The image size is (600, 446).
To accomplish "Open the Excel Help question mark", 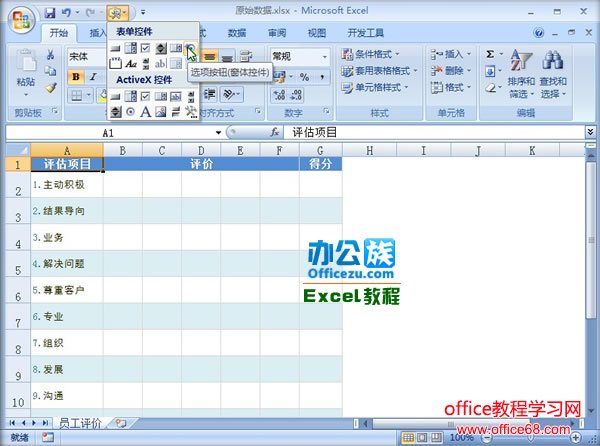I will click(539, 33).
